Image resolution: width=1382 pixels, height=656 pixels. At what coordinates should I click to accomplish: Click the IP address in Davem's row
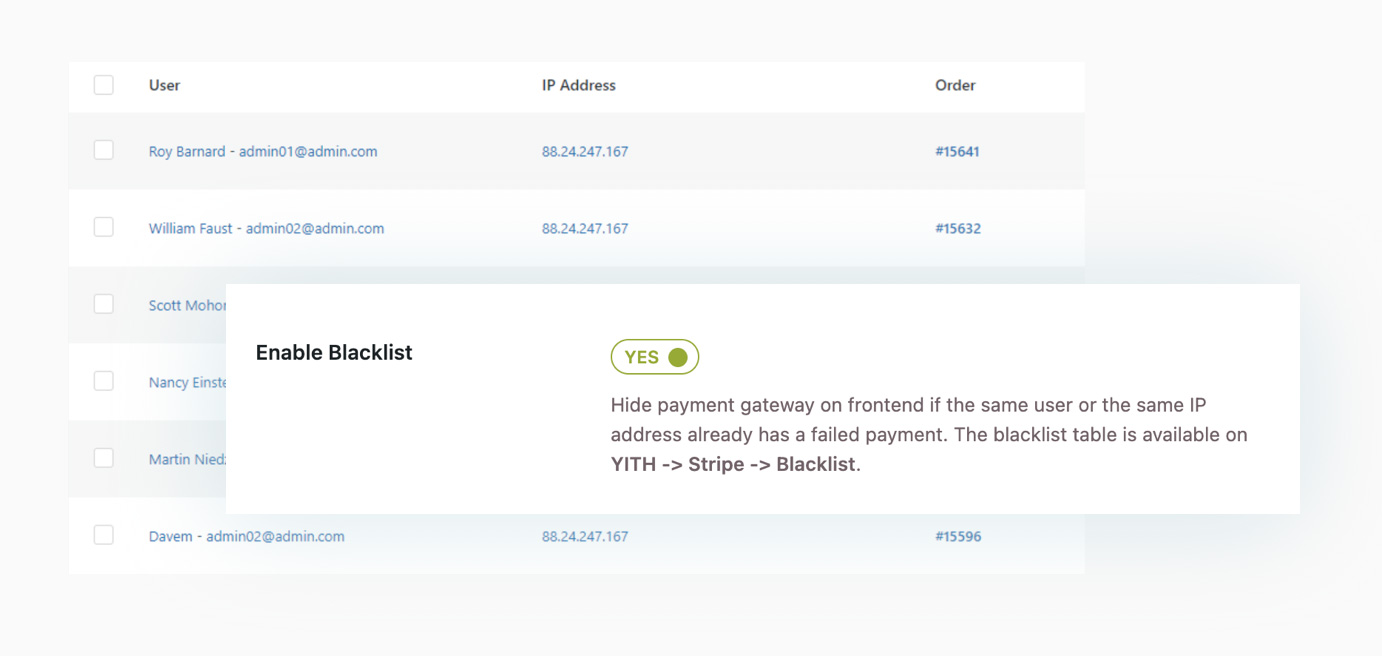click(585, 537)
